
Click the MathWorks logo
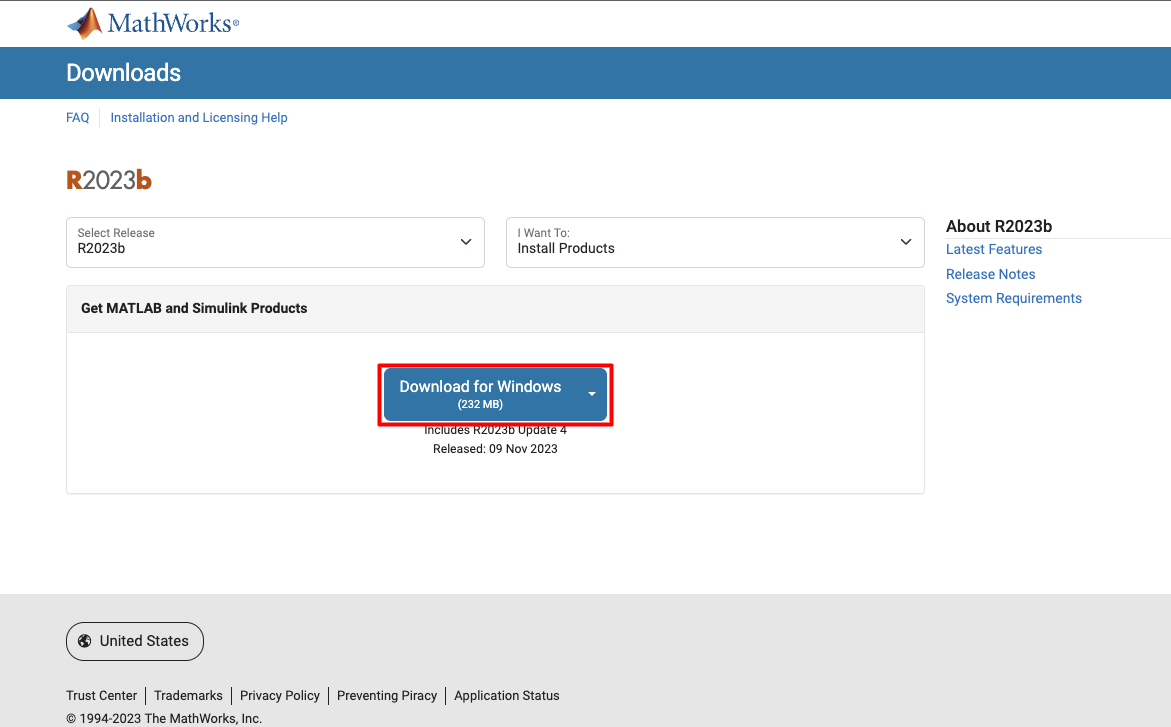click(x=153, y=23)
